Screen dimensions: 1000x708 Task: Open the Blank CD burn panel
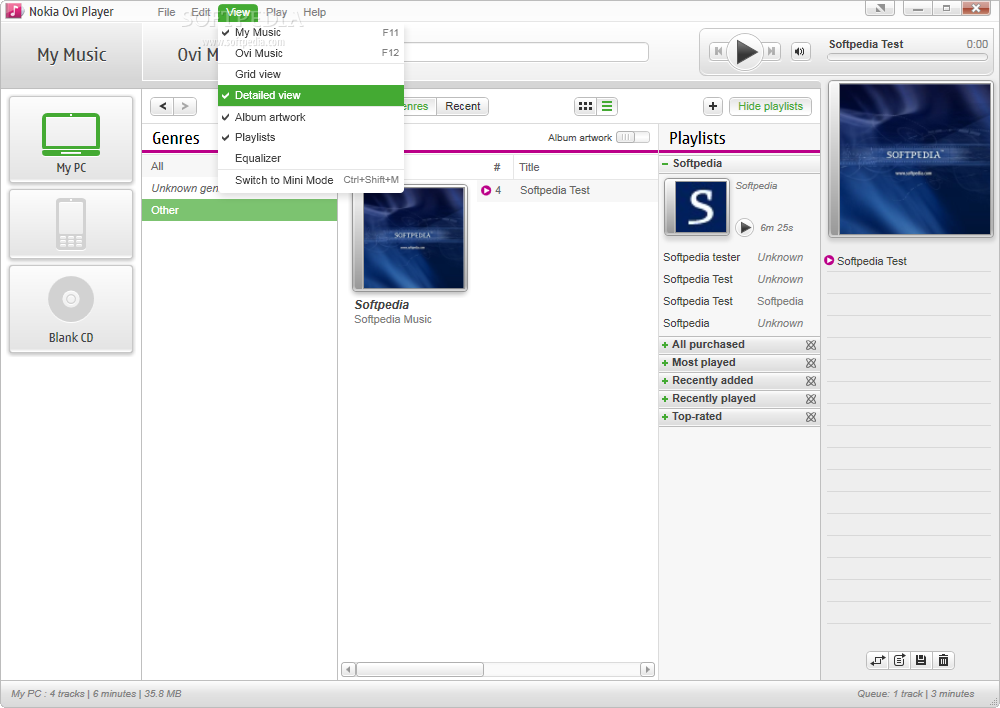pyautogui.click(x=71, y=309)
